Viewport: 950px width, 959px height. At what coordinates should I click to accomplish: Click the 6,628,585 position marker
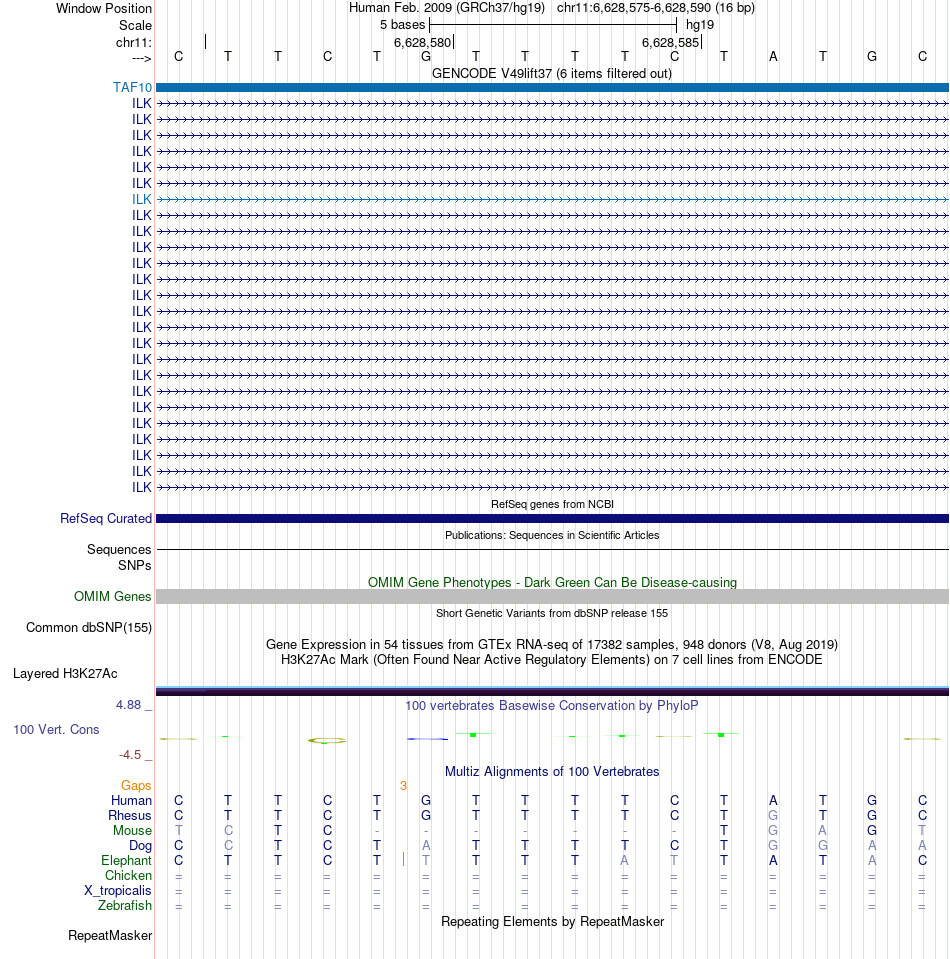[x=670, y=42]
